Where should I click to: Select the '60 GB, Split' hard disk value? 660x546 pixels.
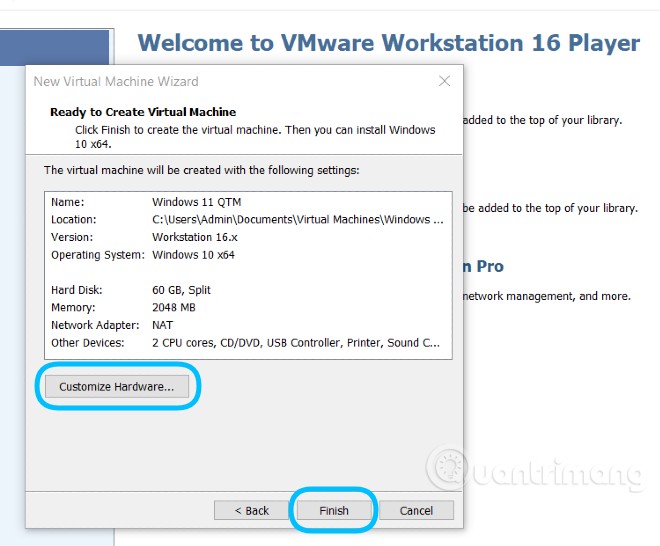(181, 290)
